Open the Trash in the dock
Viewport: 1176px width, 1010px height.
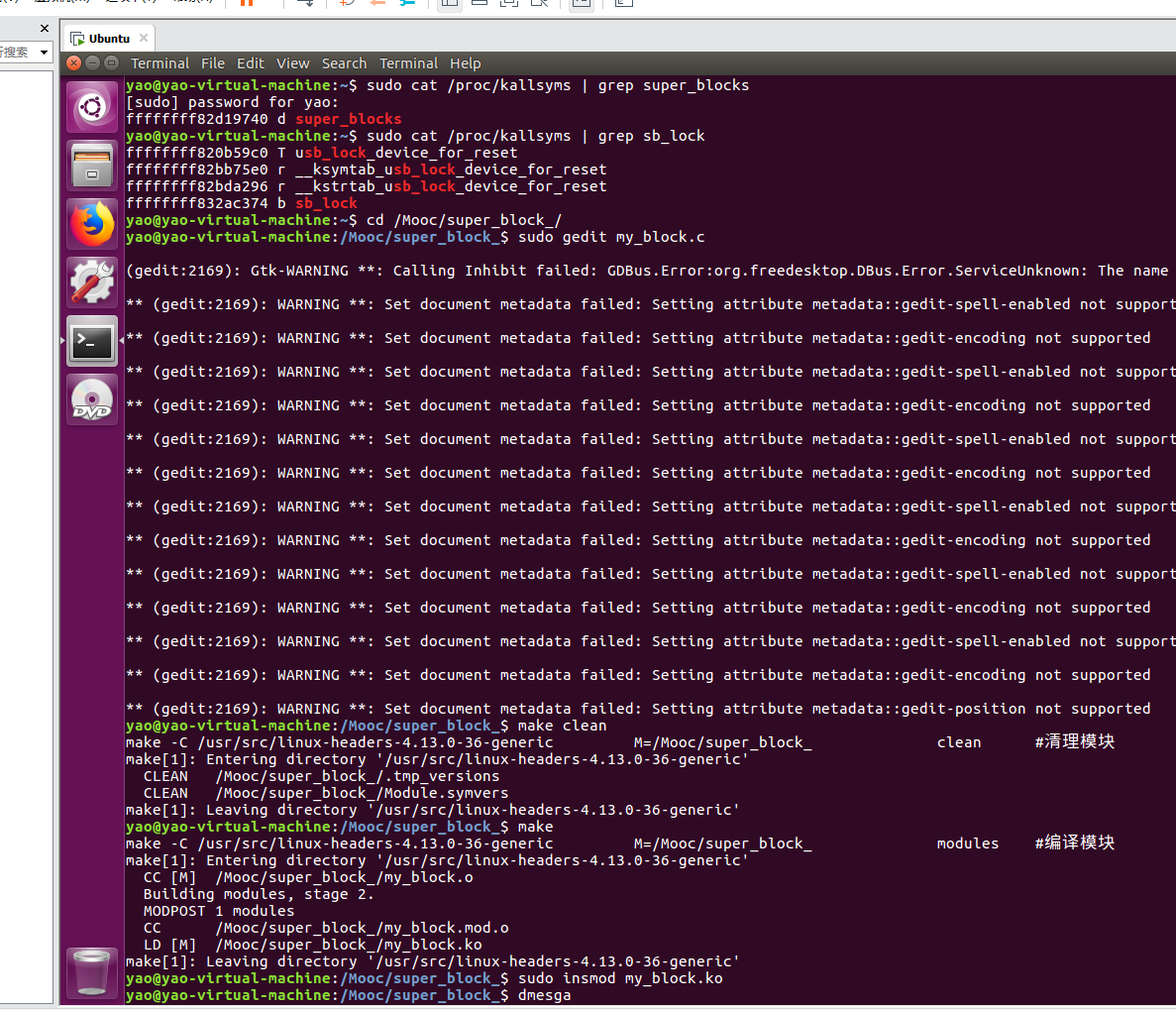coord(91,972)
